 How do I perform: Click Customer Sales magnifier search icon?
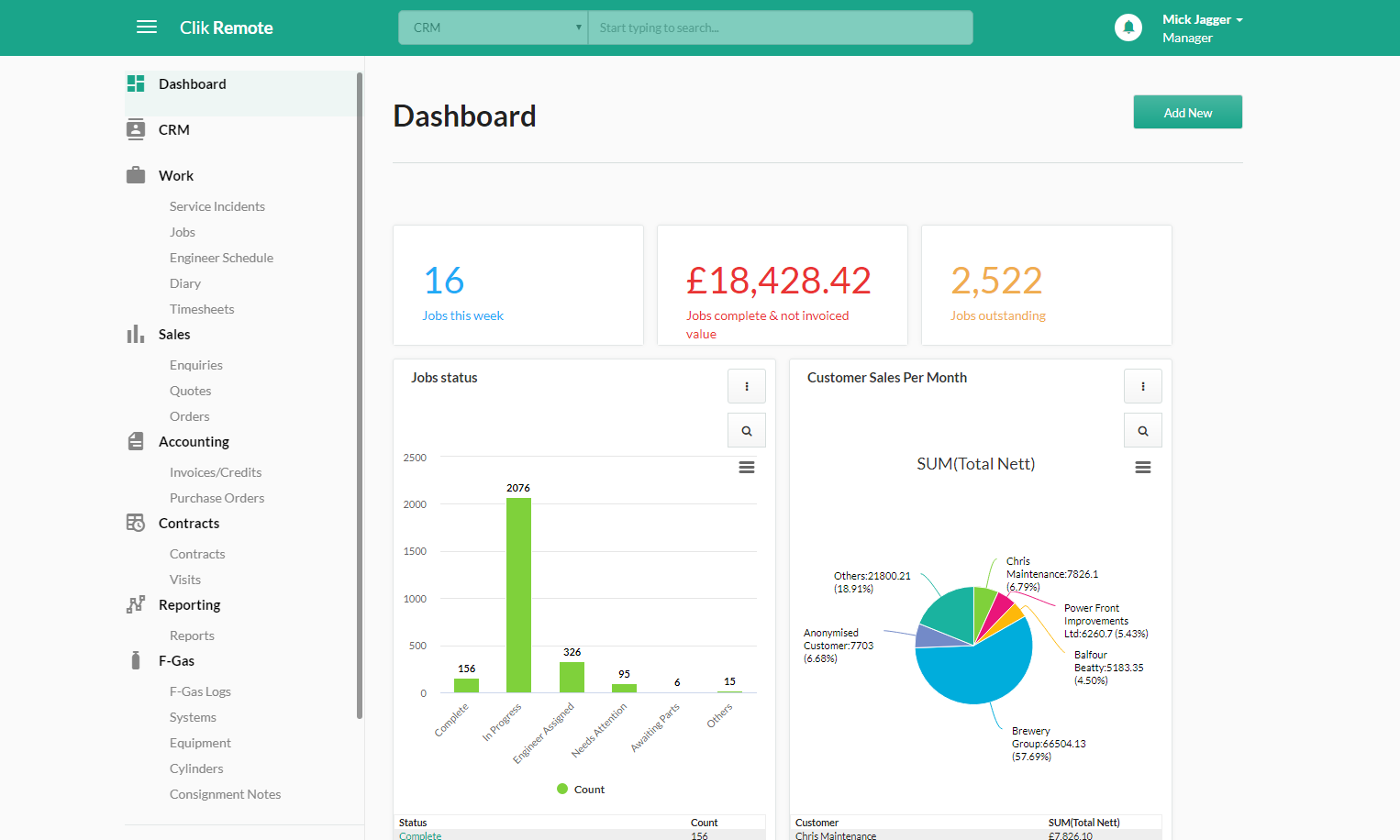tap(1143, 430)
